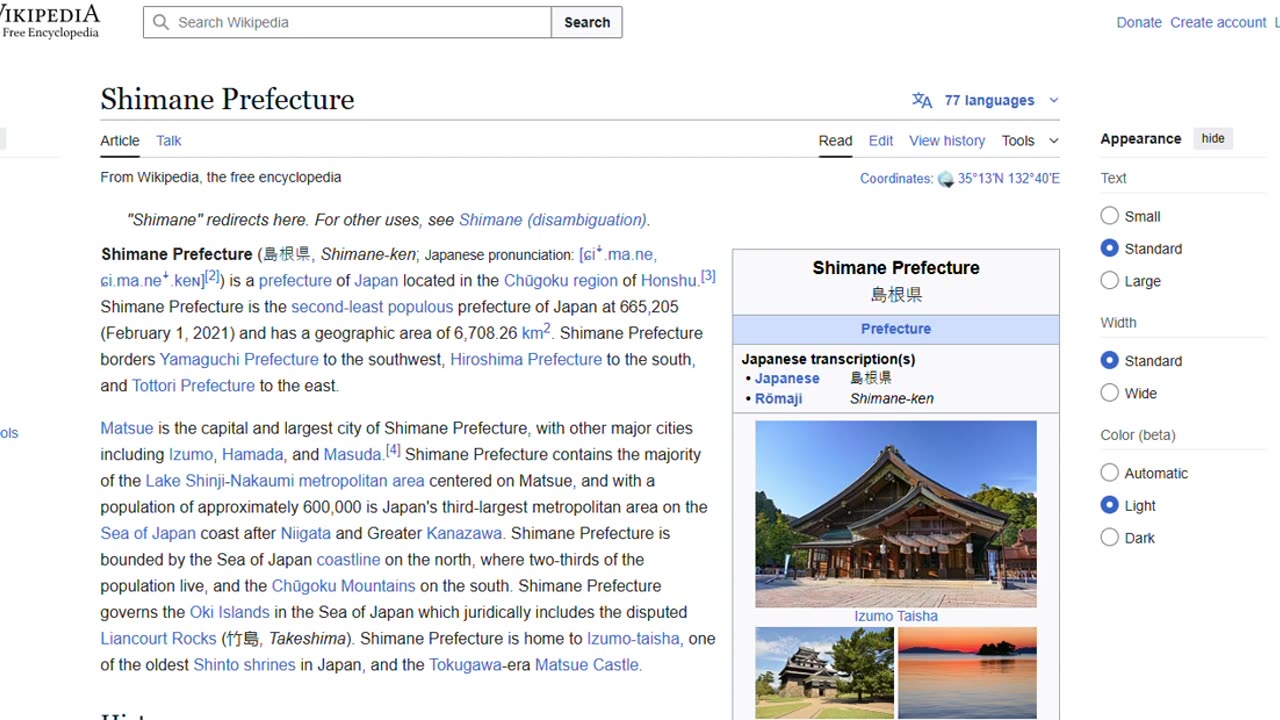Select Light color mode

[1109, 505]
